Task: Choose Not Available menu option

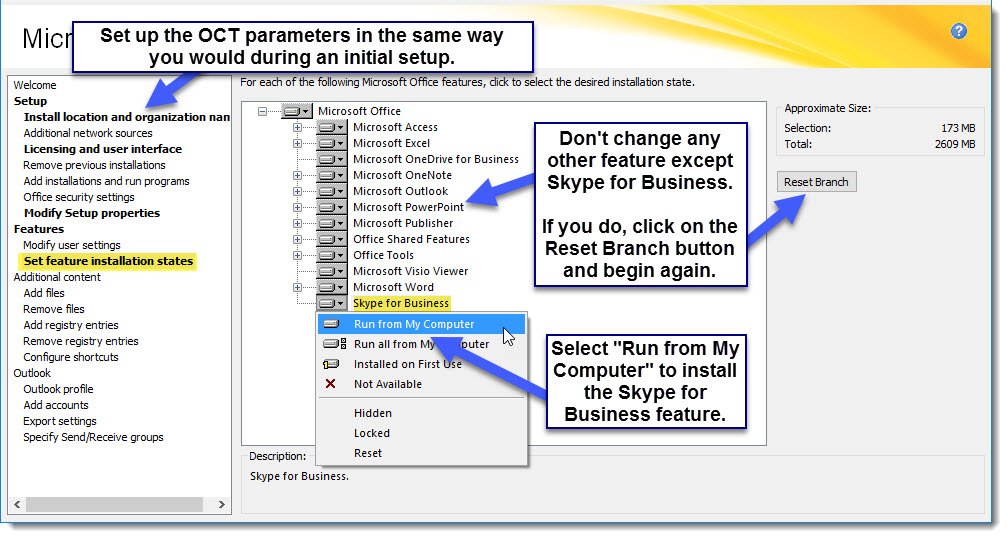Action: click(421, 384)
